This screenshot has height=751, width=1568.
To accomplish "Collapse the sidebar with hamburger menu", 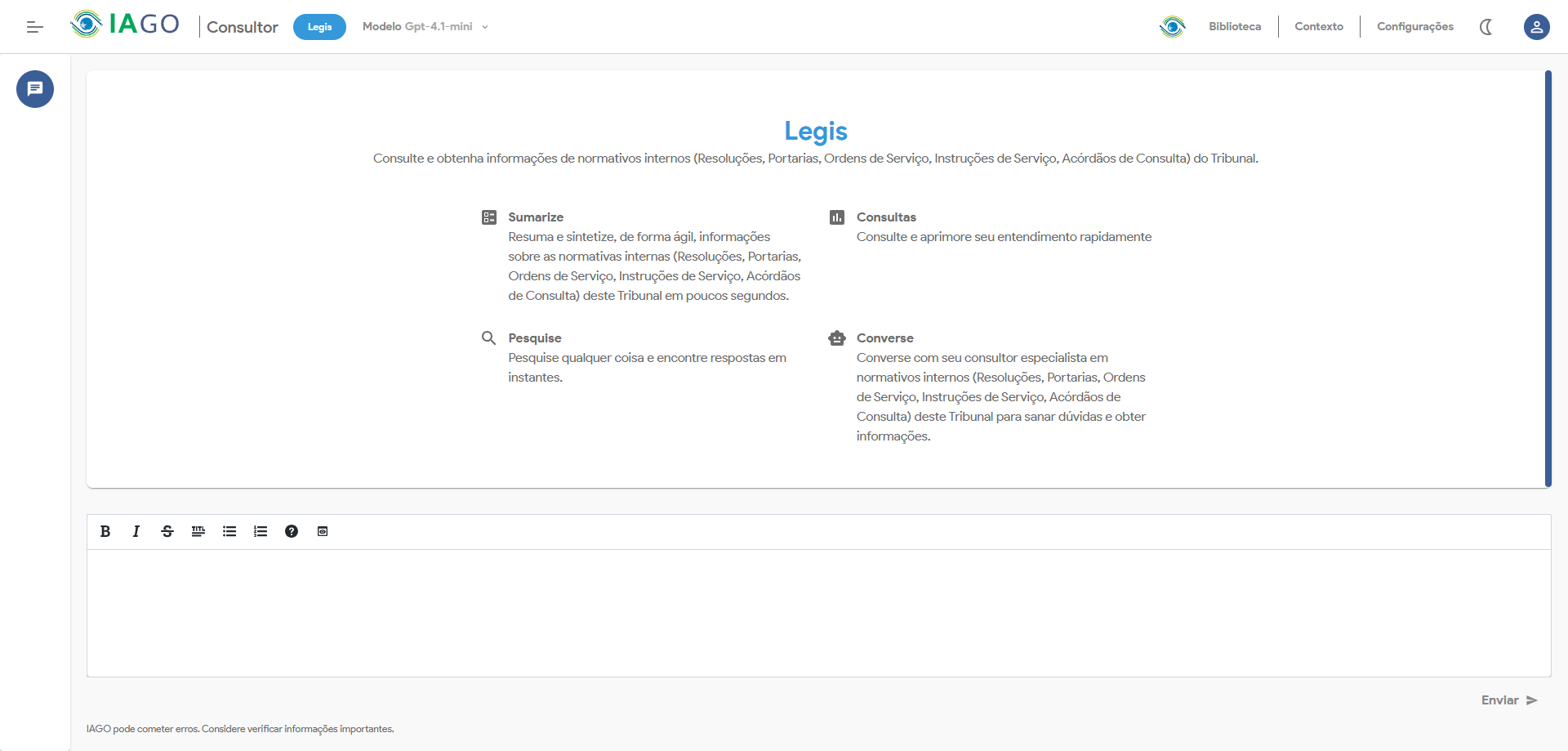I will [34, 27].
